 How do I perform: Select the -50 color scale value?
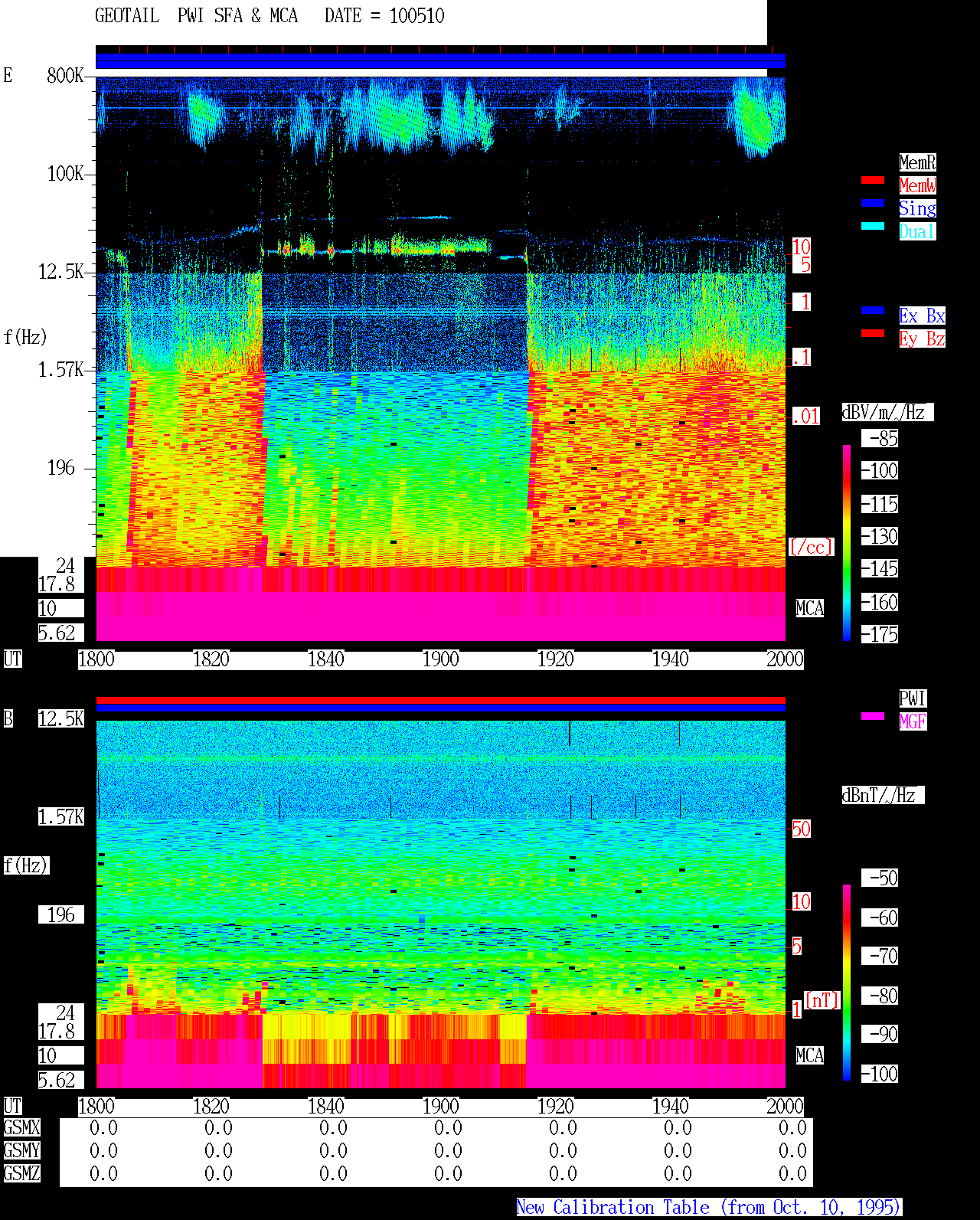(x=880, y=878)
